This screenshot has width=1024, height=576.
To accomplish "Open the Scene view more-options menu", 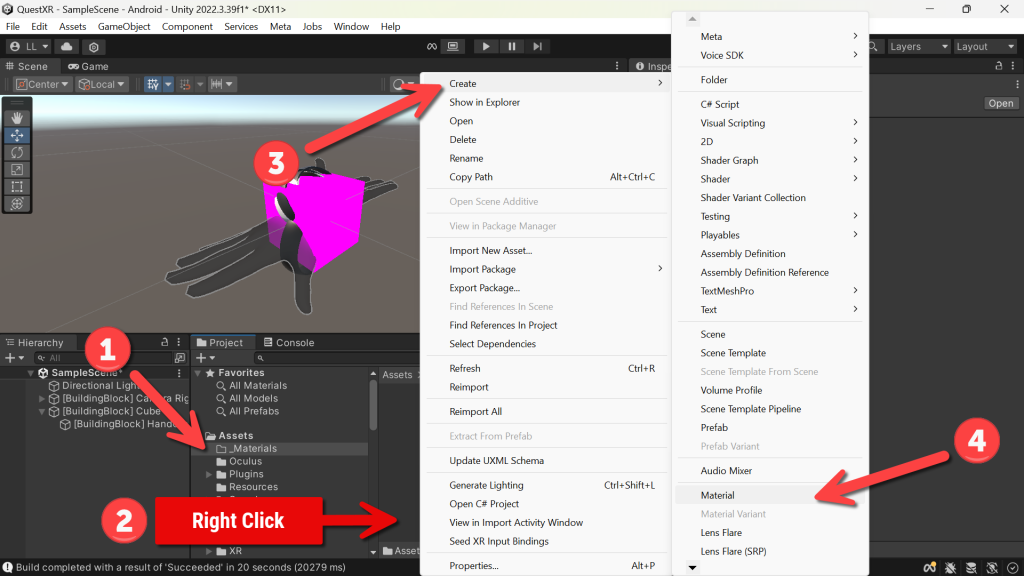I will point(617,66).
